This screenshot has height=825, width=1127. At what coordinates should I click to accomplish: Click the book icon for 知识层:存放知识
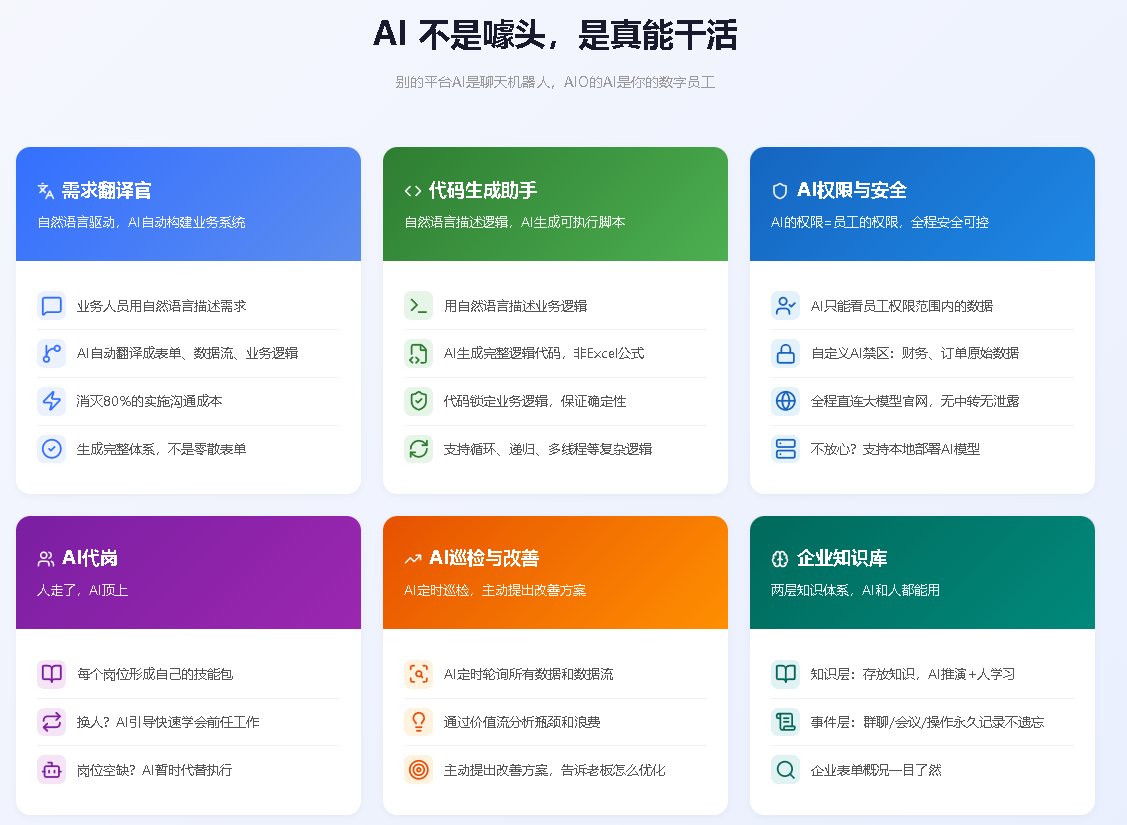coord(786,674)
